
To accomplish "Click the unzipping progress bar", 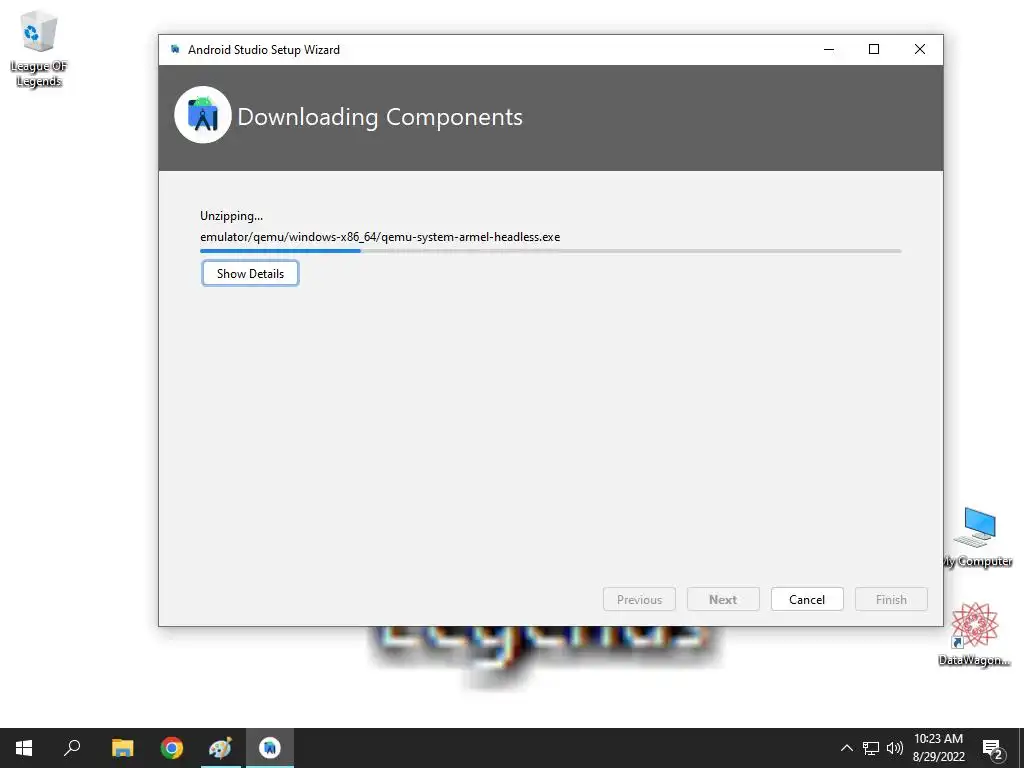I will point(551,251).
